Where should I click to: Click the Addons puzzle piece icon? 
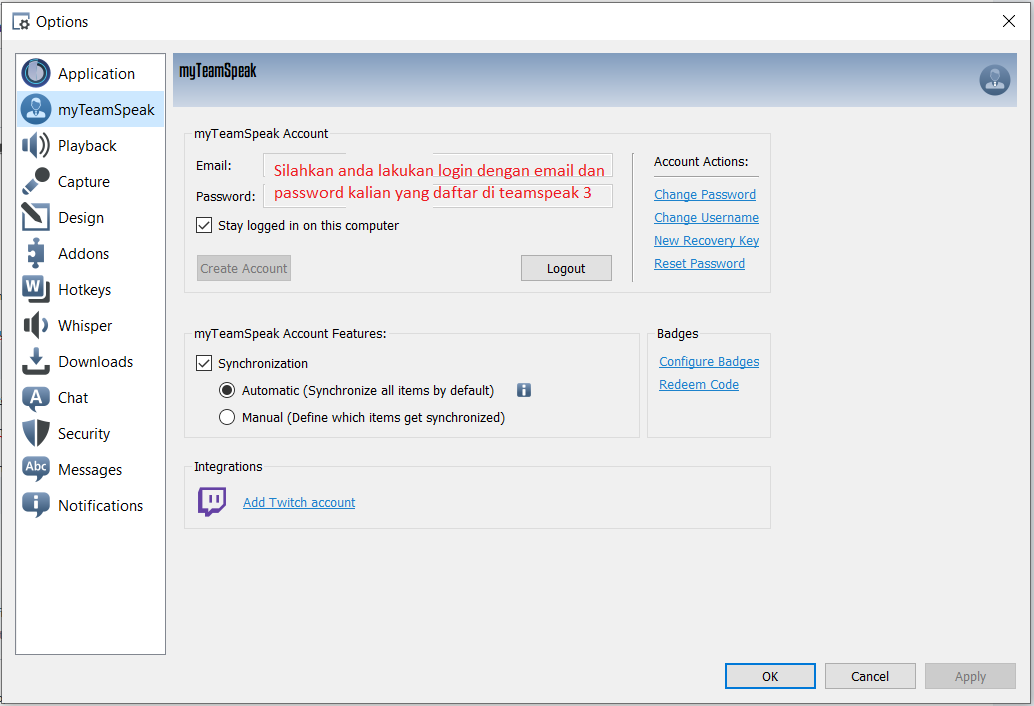click(36, 253)
